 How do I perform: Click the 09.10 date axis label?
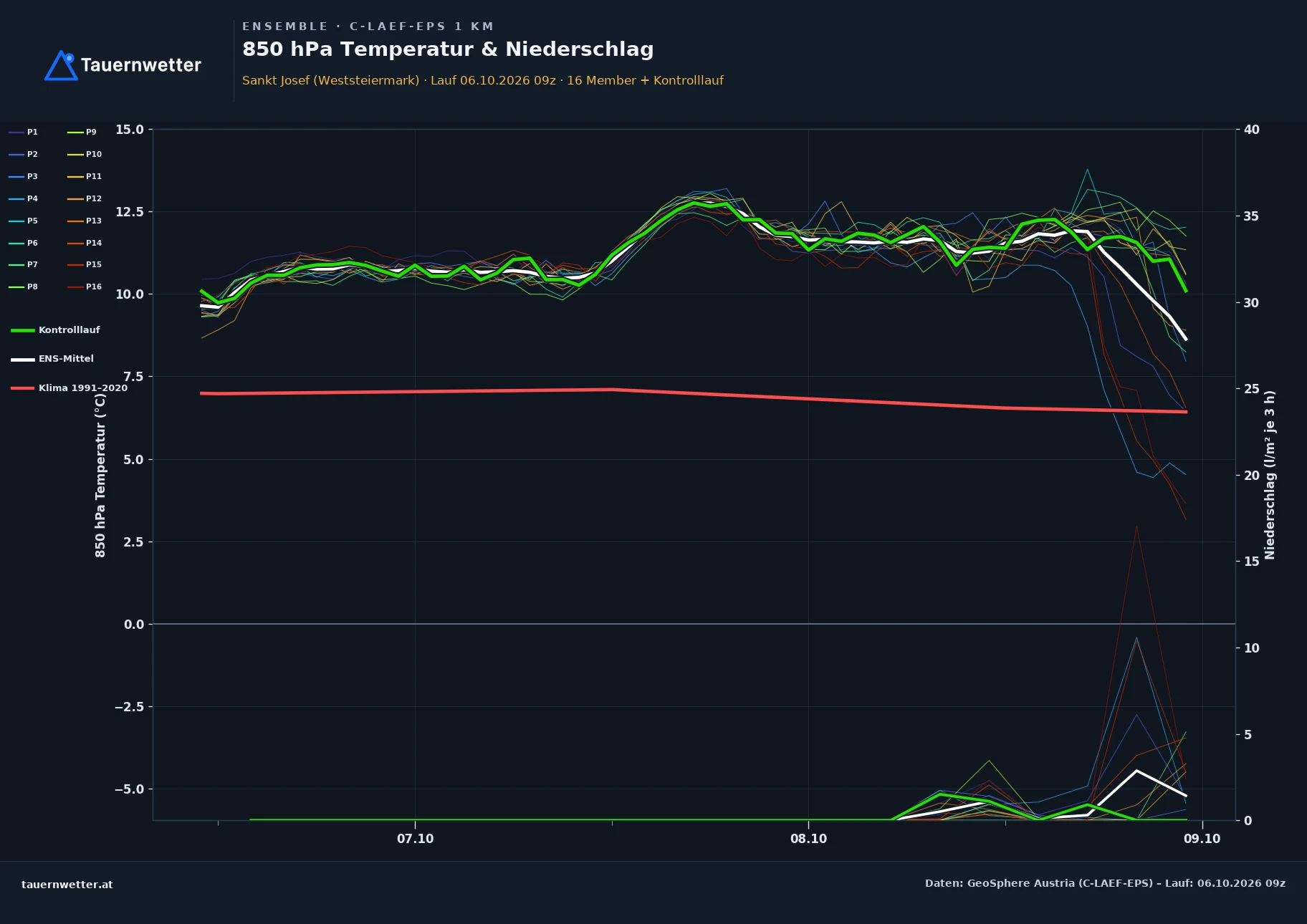pyautogui.click(x=1202, y=839)
